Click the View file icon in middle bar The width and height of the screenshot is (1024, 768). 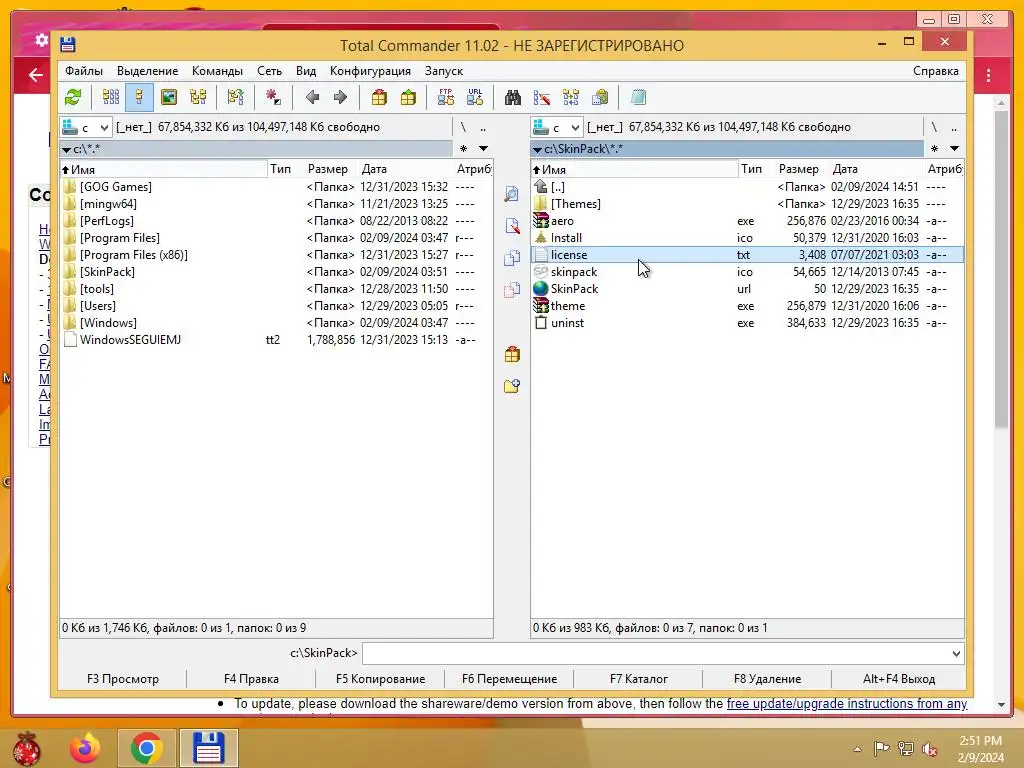[x=512, y=194]
